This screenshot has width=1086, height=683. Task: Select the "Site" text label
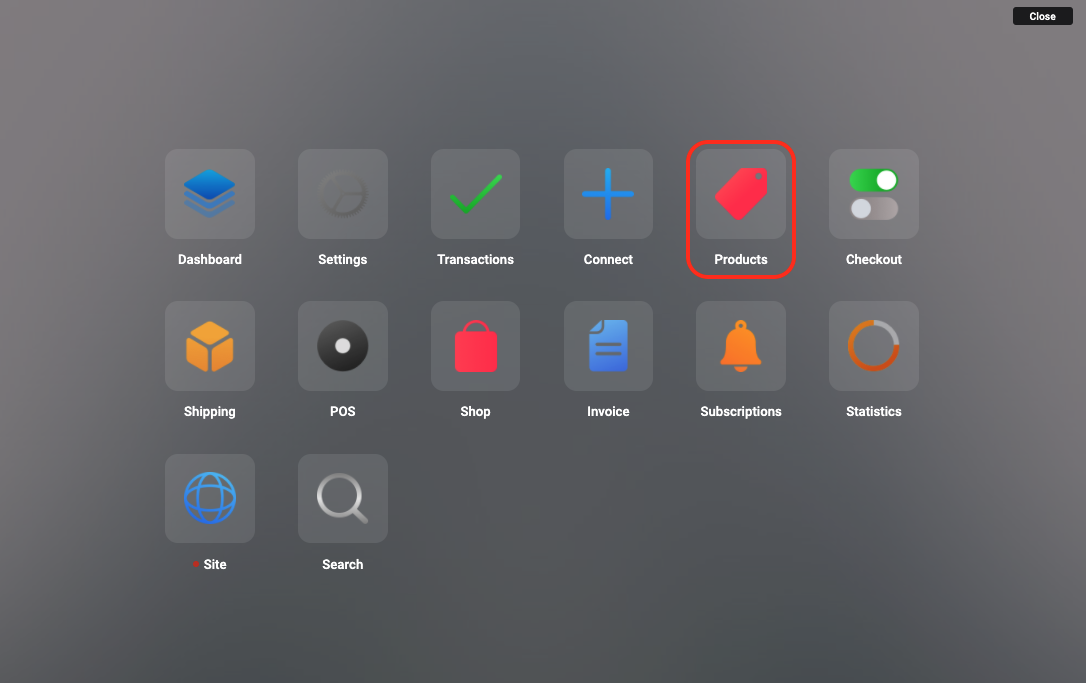pos(215,564)
